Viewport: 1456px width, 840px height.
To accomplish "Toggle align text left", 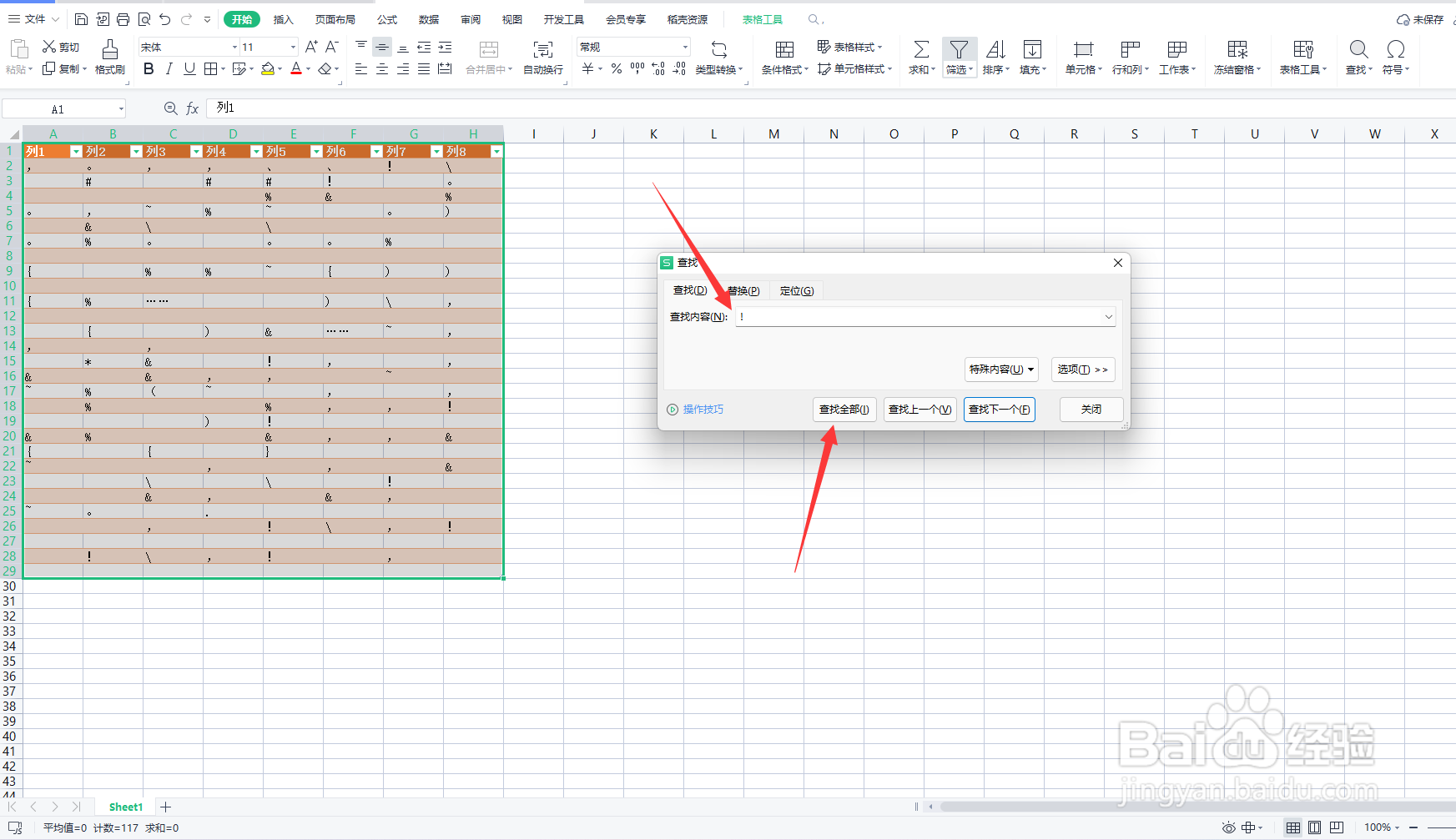I will [x=360, y=68].
